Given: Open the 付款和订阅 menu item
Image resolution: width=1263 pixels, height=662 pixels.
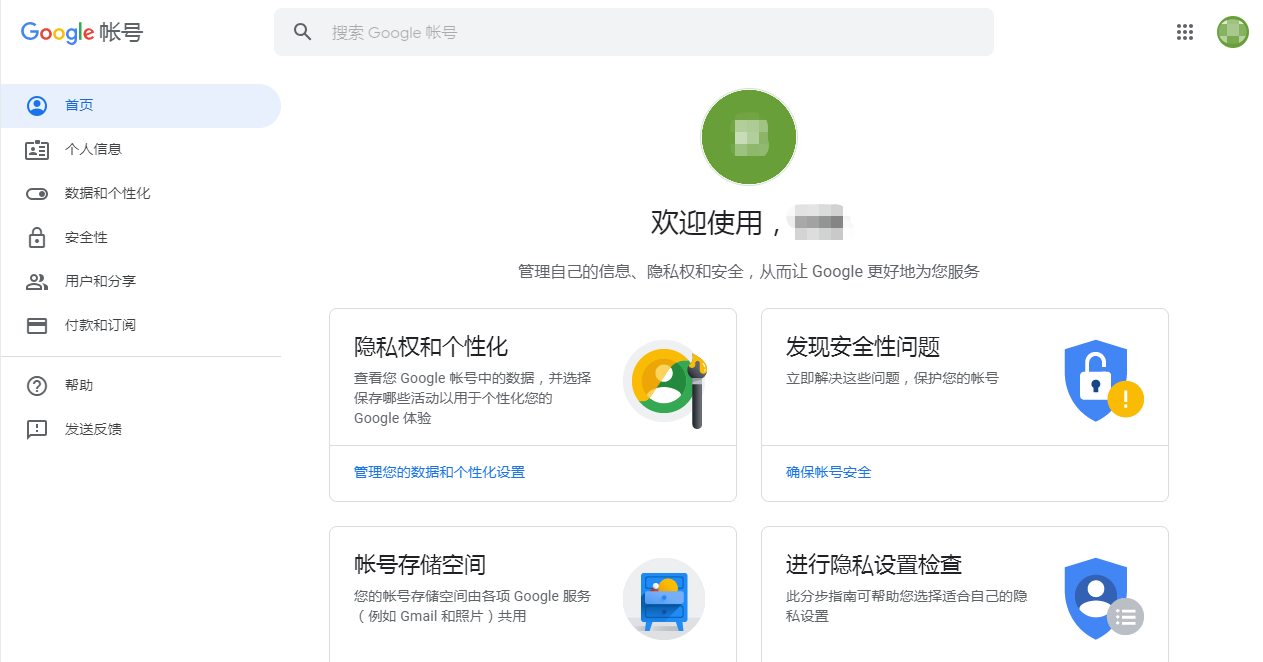Looking at the screenshot, I should tap(140, 326).
